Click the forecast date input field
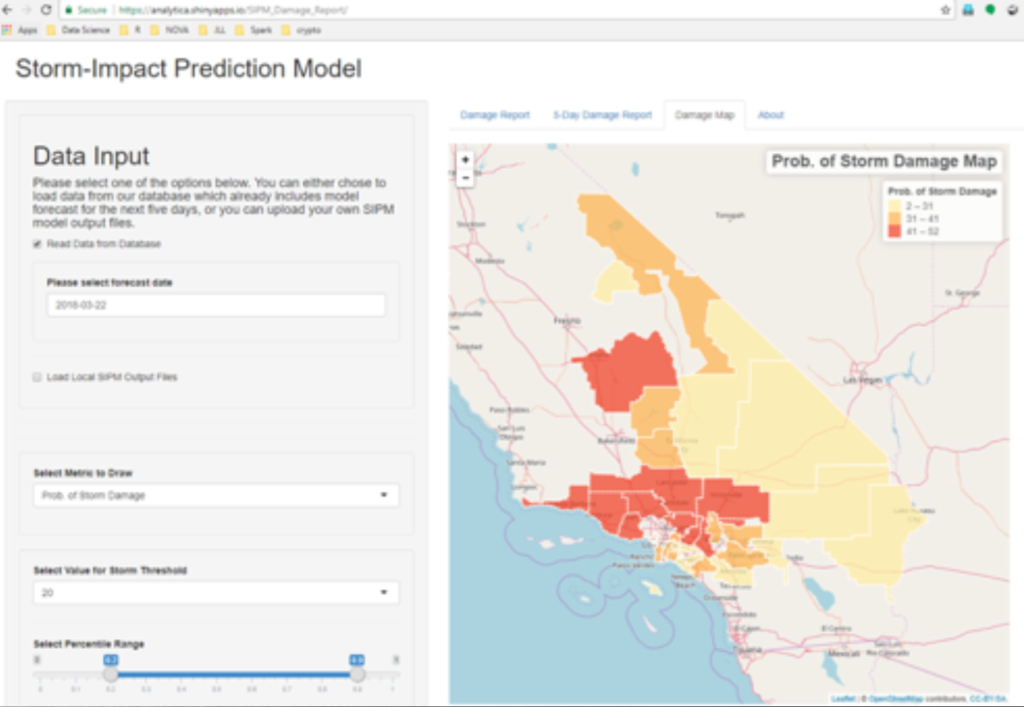This screenshot has width=1024, height=707. (215, 305)
